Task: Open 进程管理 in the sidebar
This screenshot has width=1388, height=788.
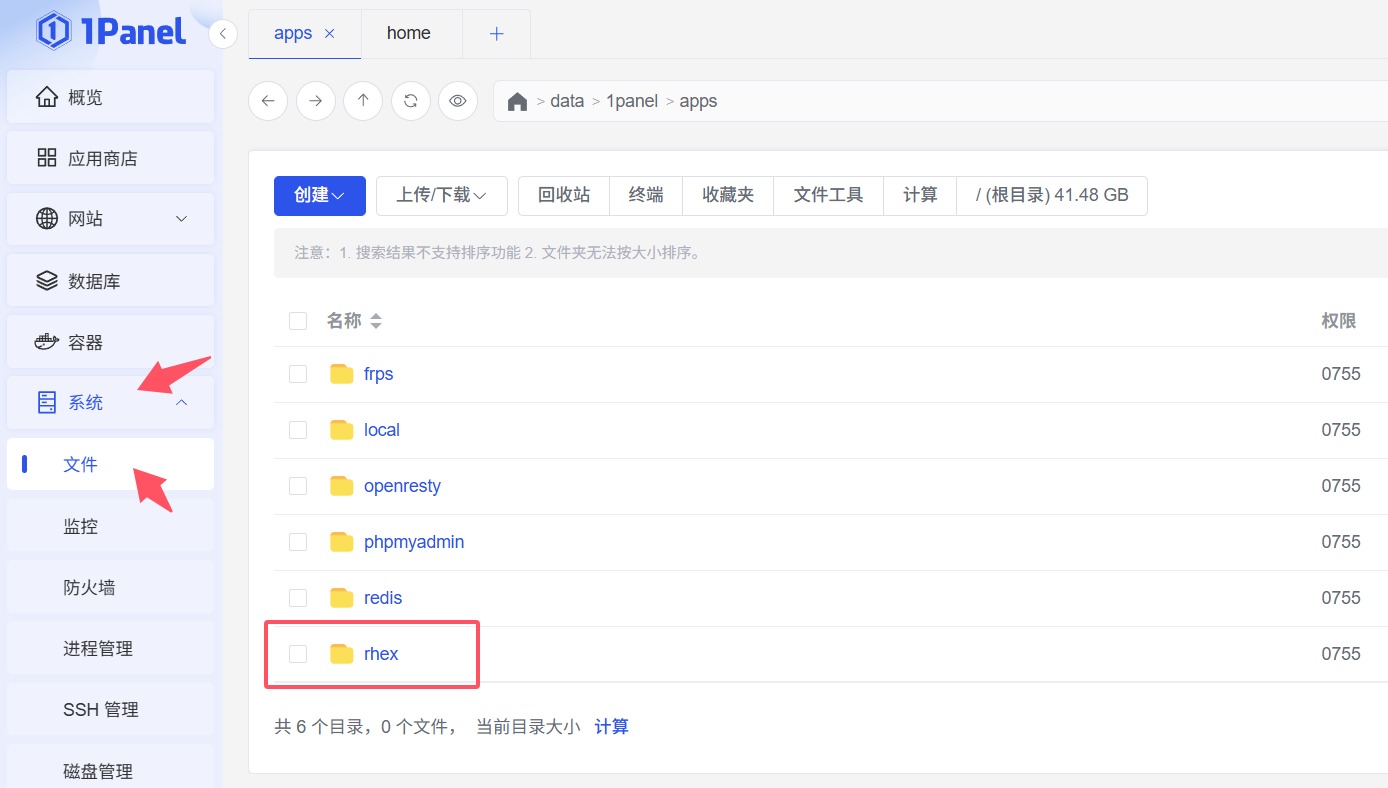Action: [110, 648]
